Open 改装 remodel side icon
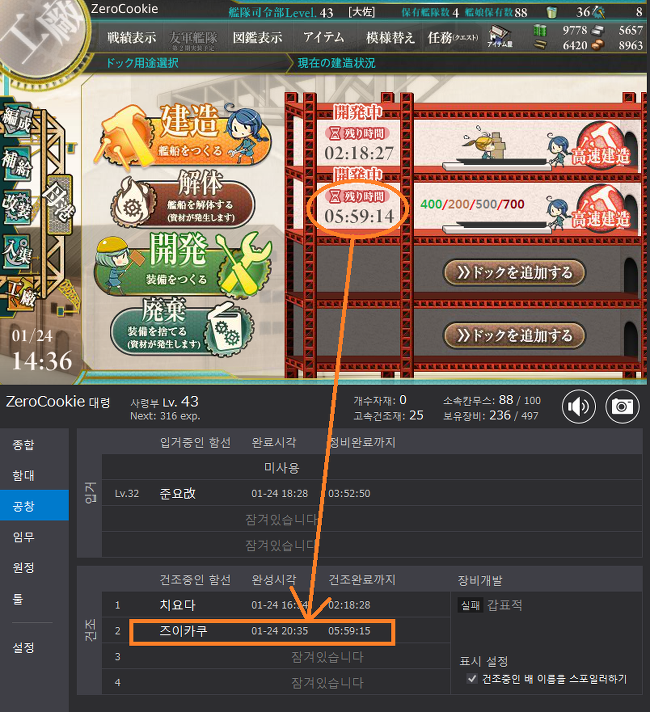 (17, 208)
